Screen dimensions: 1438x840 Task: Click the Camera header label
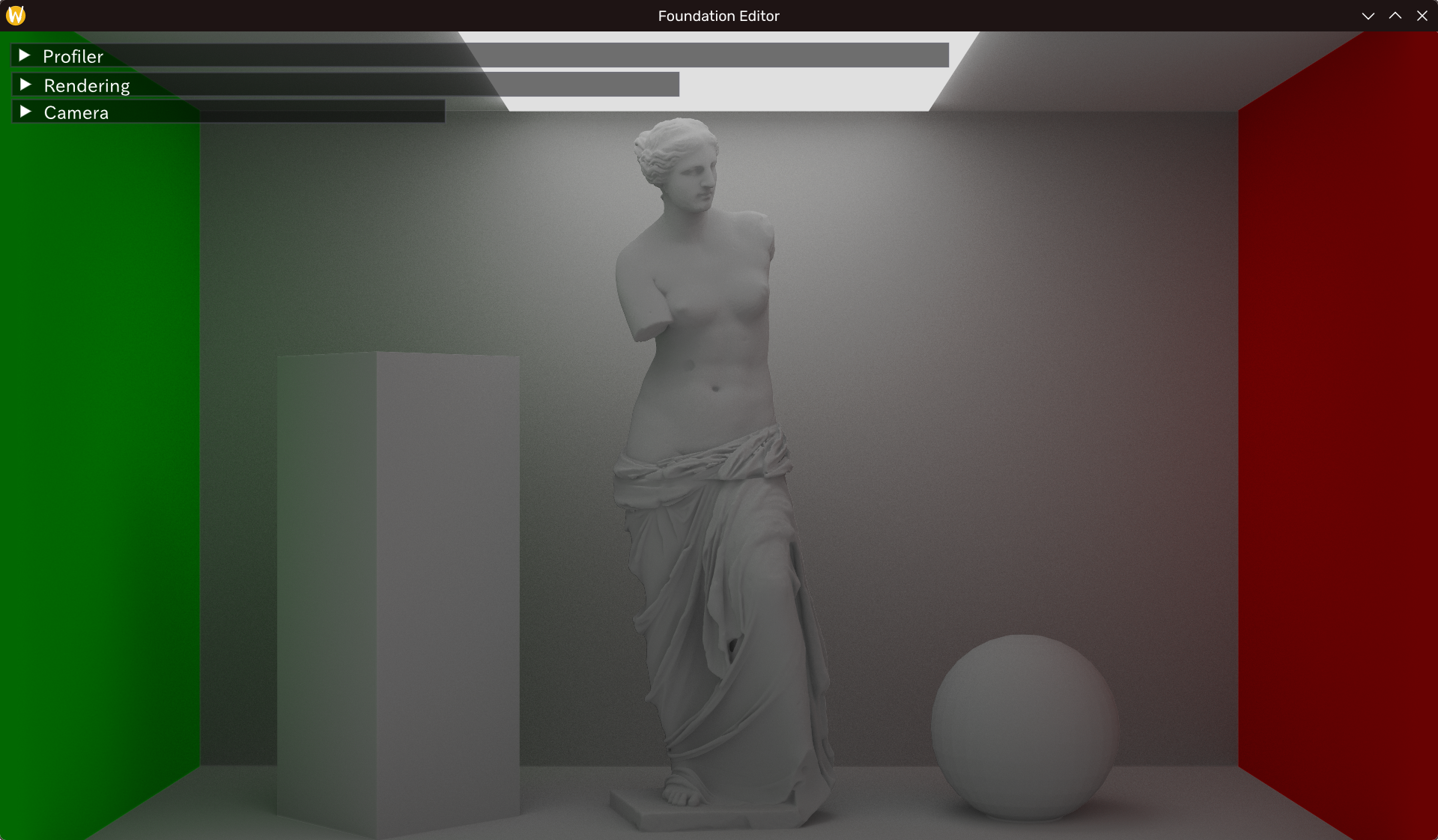pyautogui.click(x=76, y=112)
